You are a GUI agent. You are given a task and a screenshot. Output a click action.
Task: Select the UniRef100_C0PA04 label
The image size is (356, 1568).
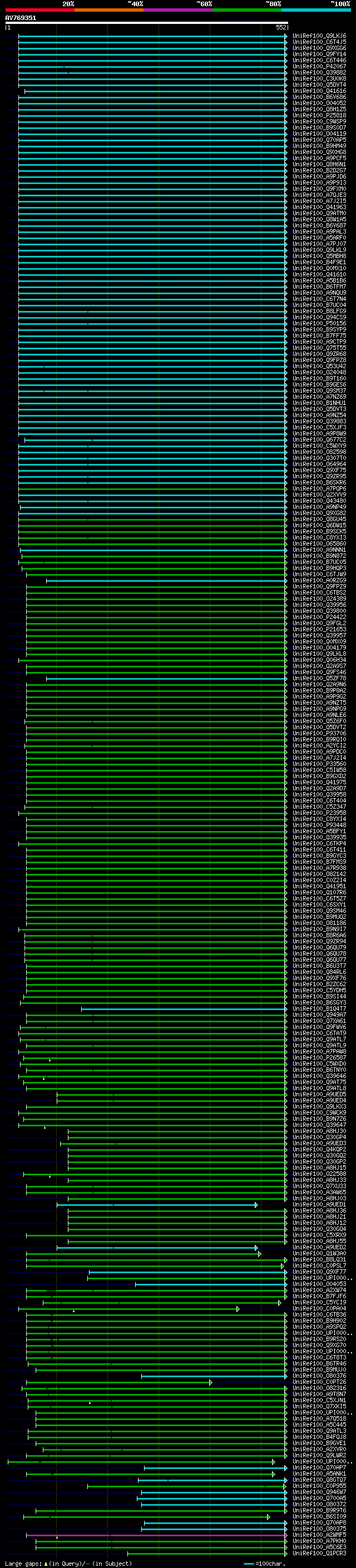coord(319,1308)
